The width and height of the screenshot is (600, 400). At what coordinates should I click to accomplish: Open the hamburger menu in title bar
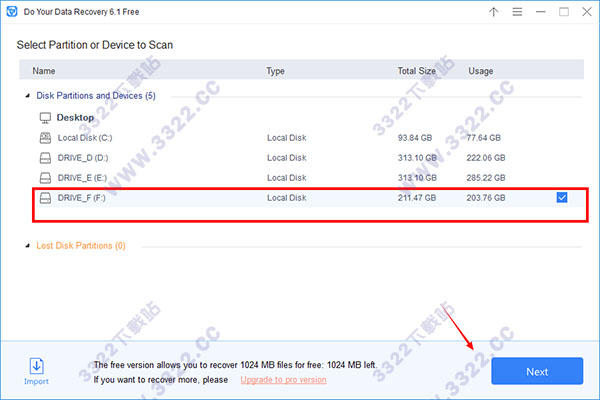coord(517,12)
